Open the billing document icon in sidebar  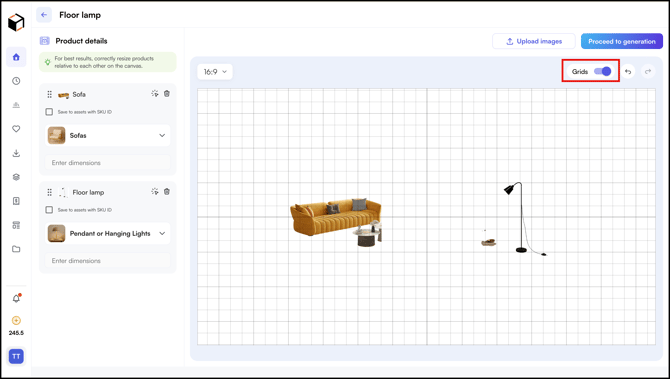click(16, 201)
